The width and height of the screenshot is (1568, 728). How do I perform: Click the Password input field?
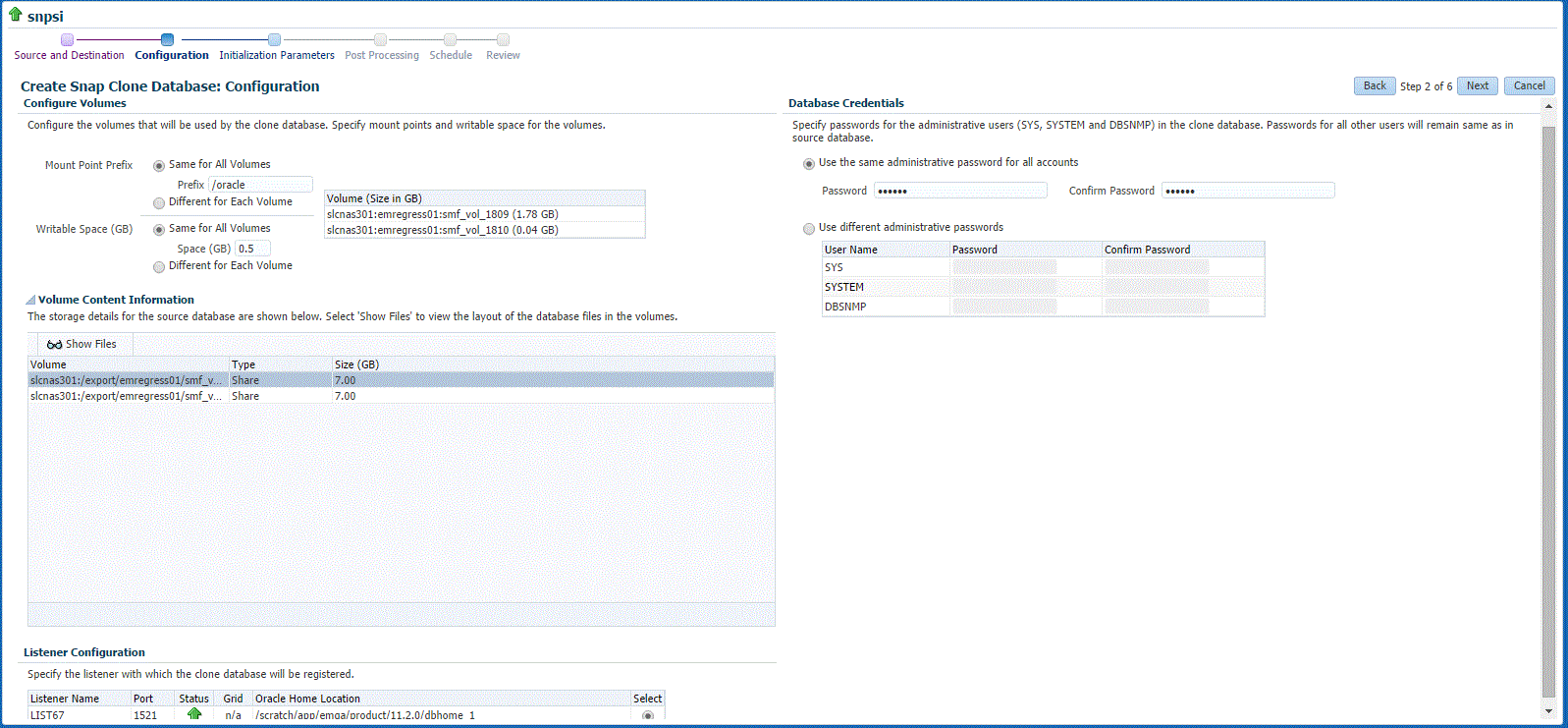[x=960, y=191]
